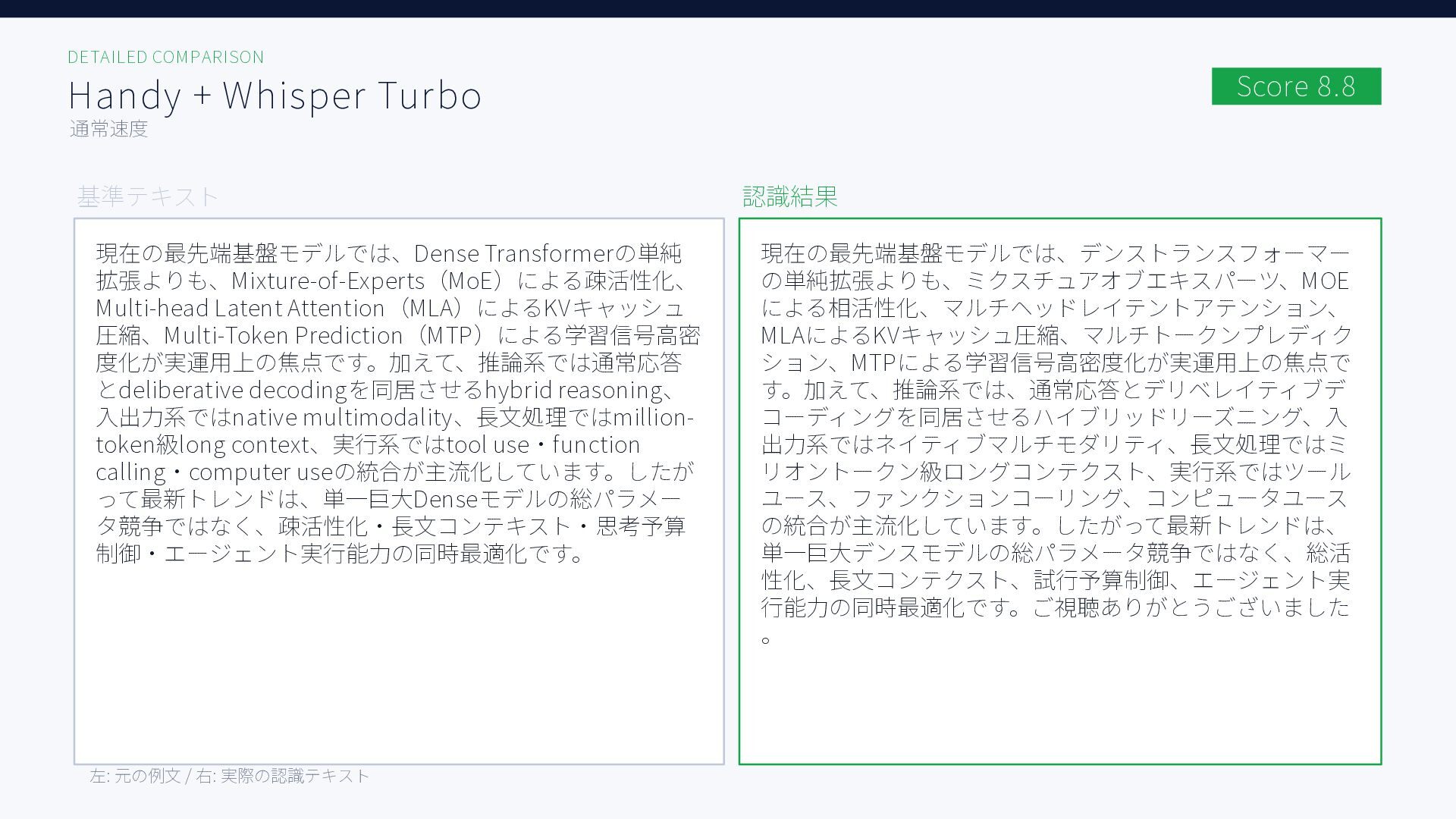Click empty area inside green-bordered result box
The image size is (1456, 819).
(1062, 705)
